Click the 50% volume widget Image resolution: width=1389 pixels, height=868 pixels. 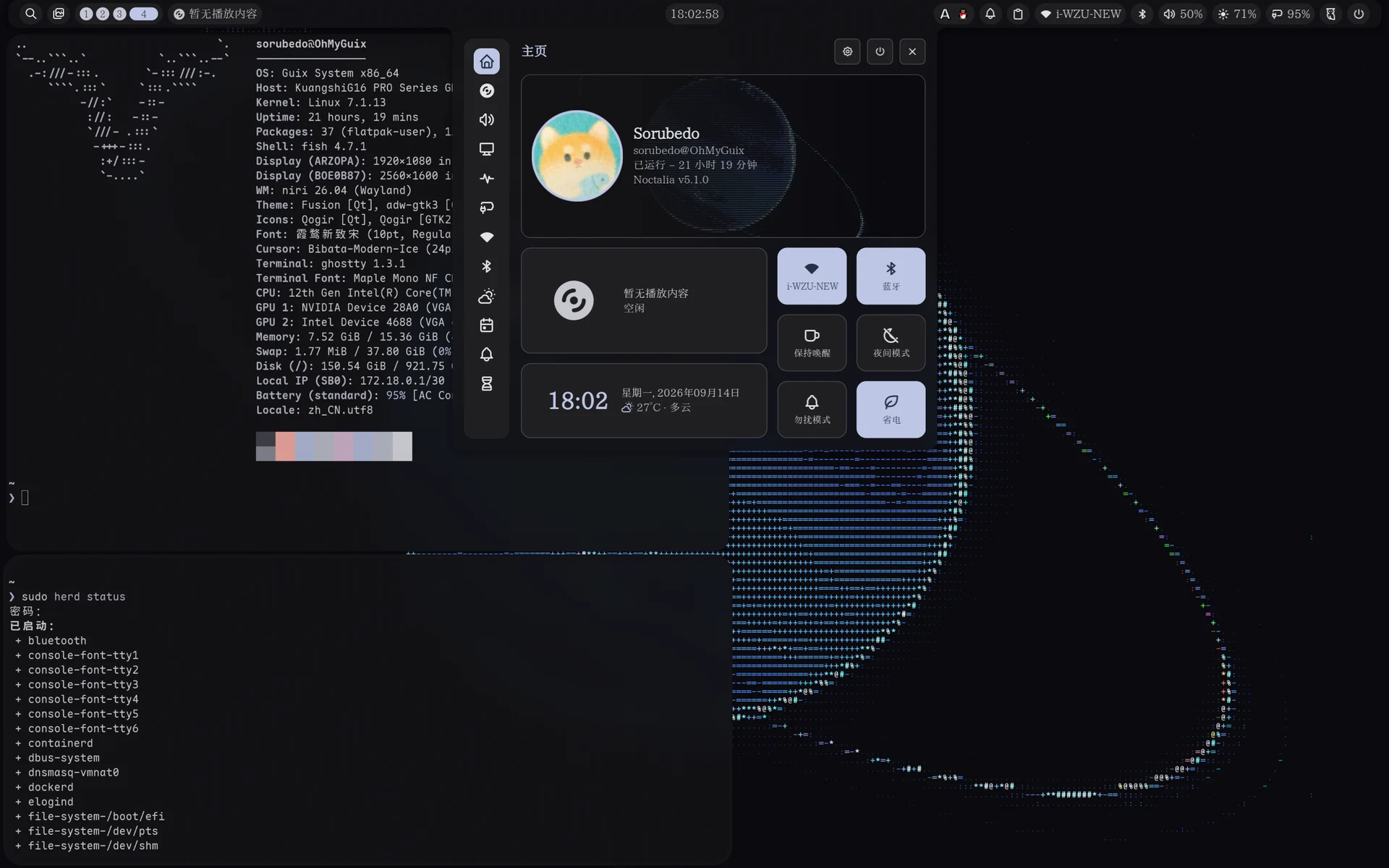tap(1183, 14)
